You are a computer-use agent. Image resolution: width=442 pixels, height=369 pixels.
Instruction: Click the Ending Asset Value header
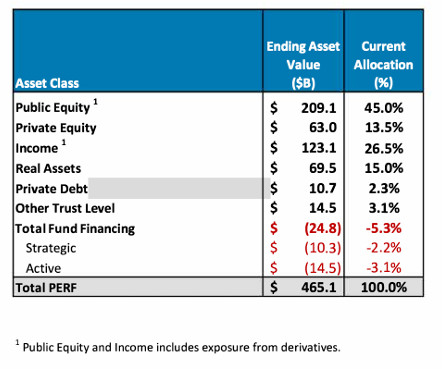[303, 65]
